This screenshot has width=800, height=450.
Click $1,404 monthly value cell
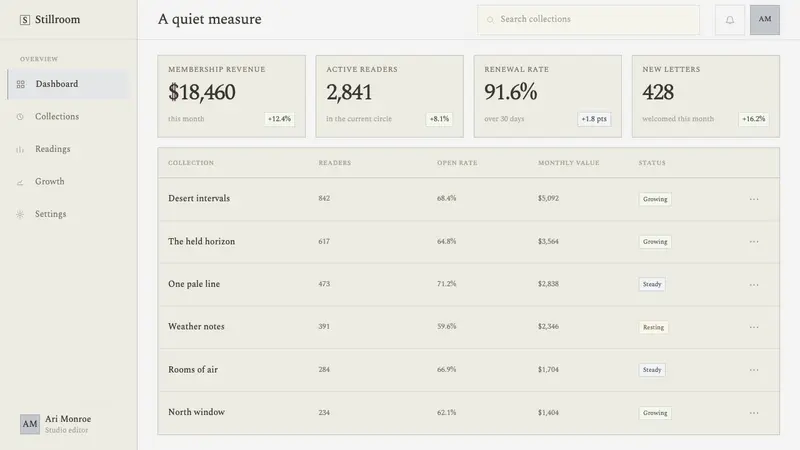(548, 412)
